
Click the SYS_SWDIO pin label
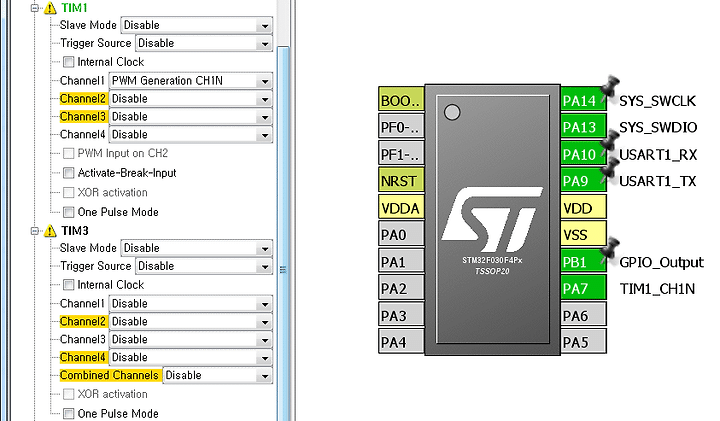coord(658,127)
